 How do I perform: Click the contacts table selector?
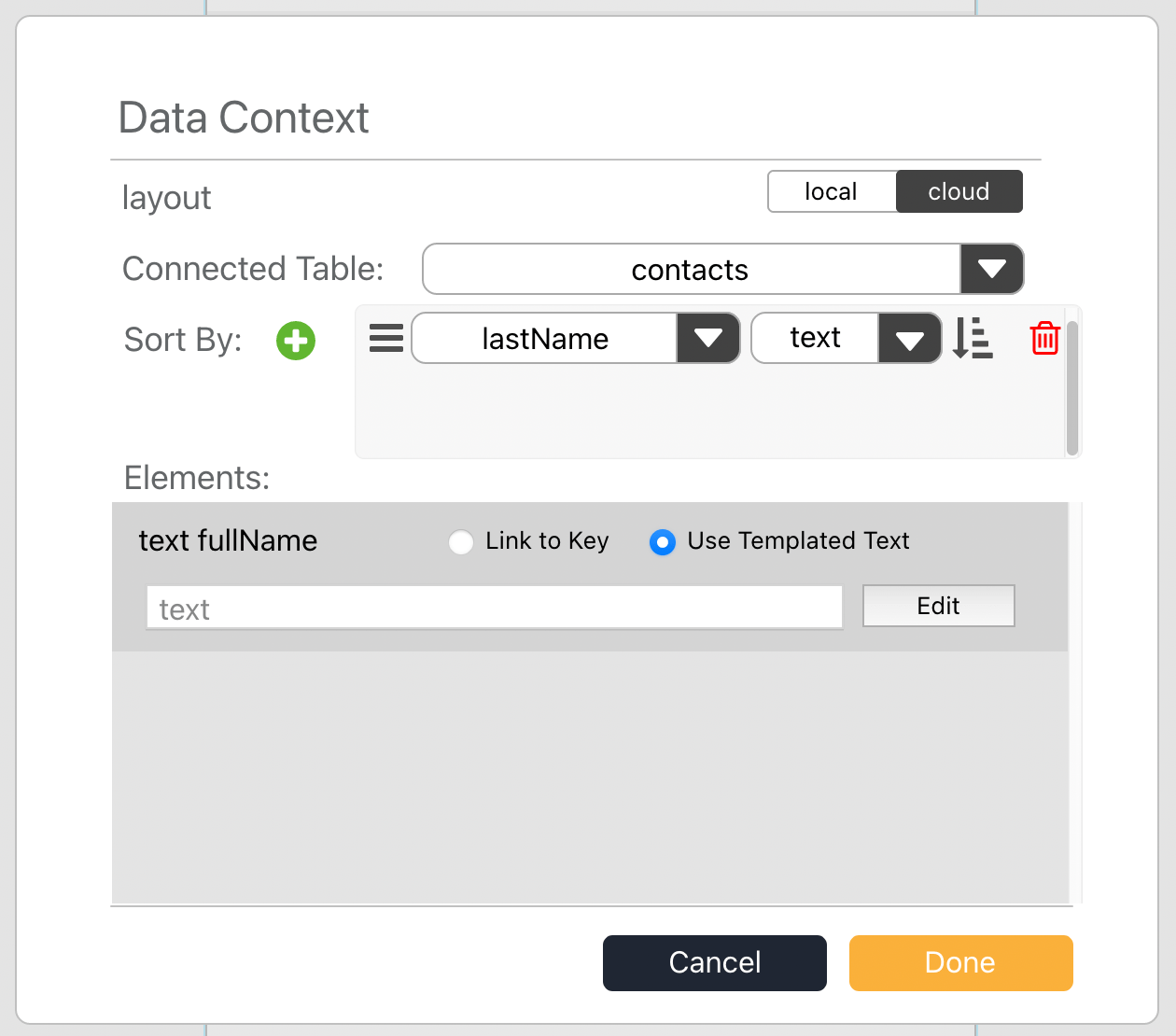tap(723, 270)
